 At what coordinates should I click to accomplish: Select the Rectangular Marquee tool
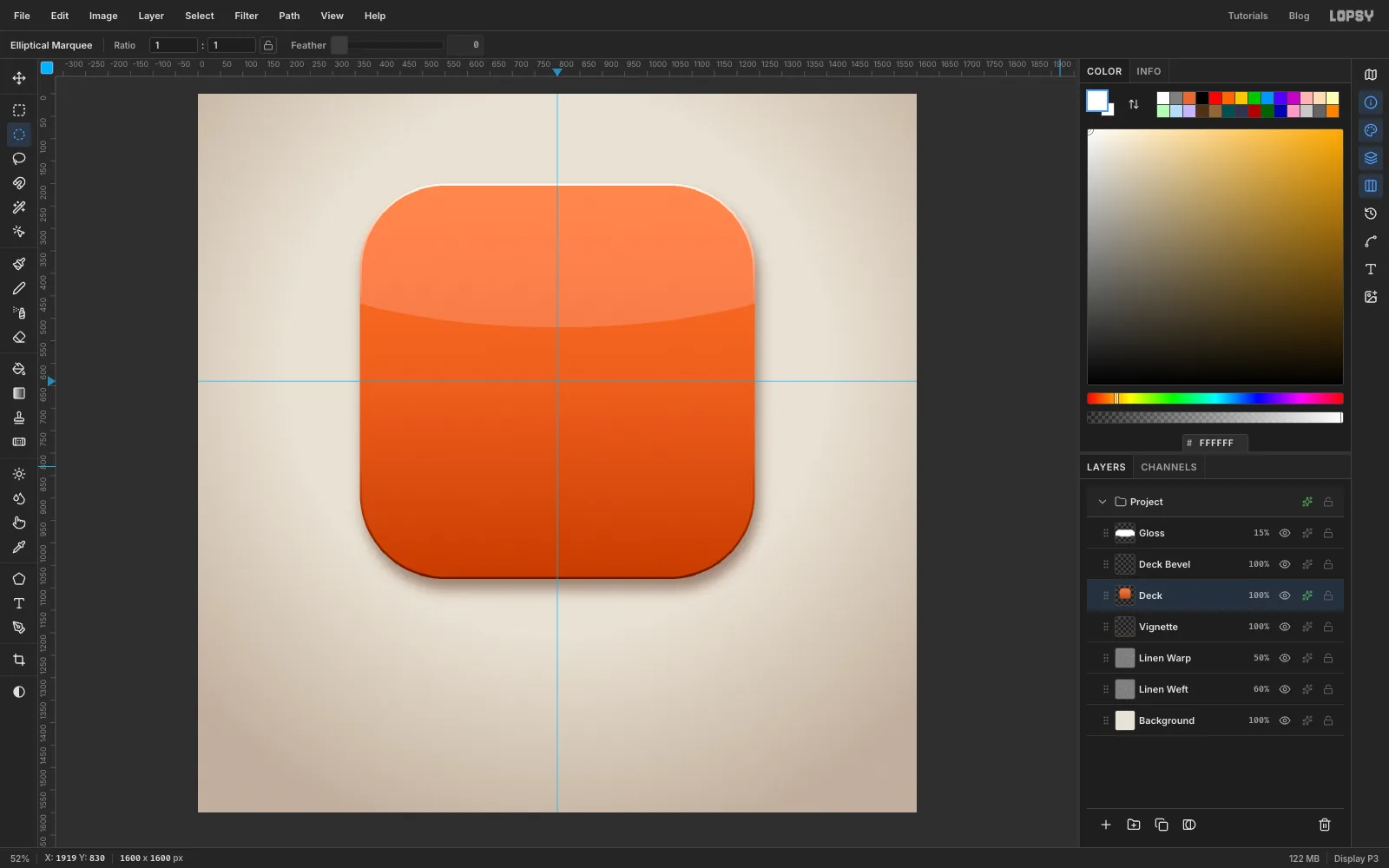coord(19,110)
